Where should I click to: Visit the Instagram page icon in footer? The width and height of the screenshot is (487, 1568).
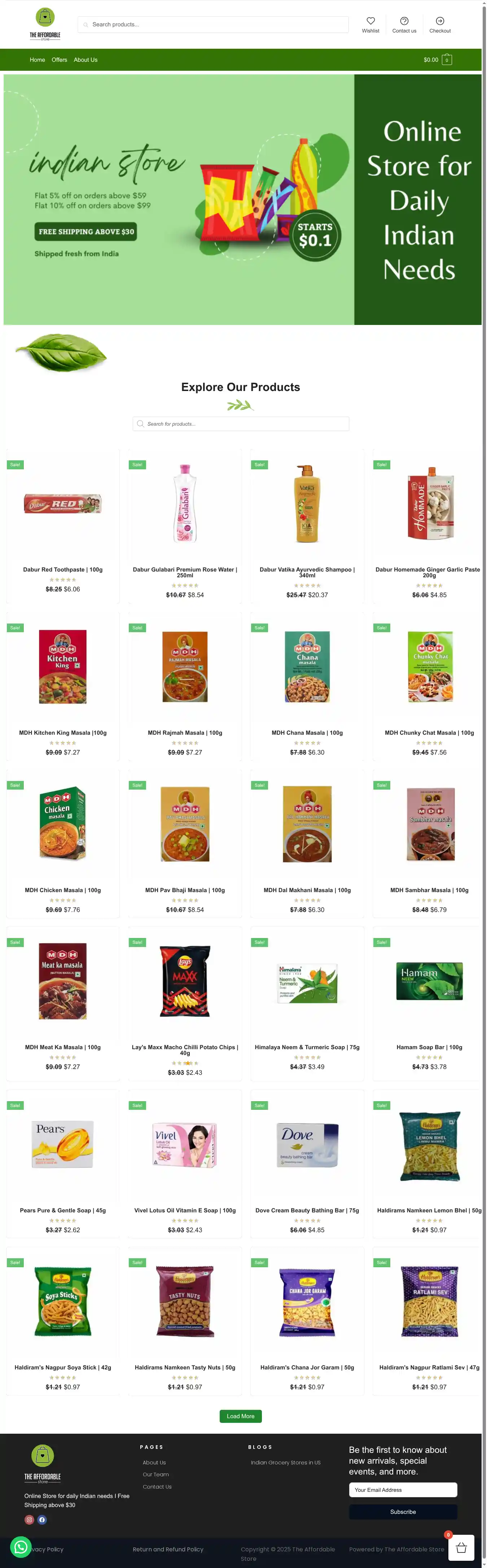[29, 1519]
